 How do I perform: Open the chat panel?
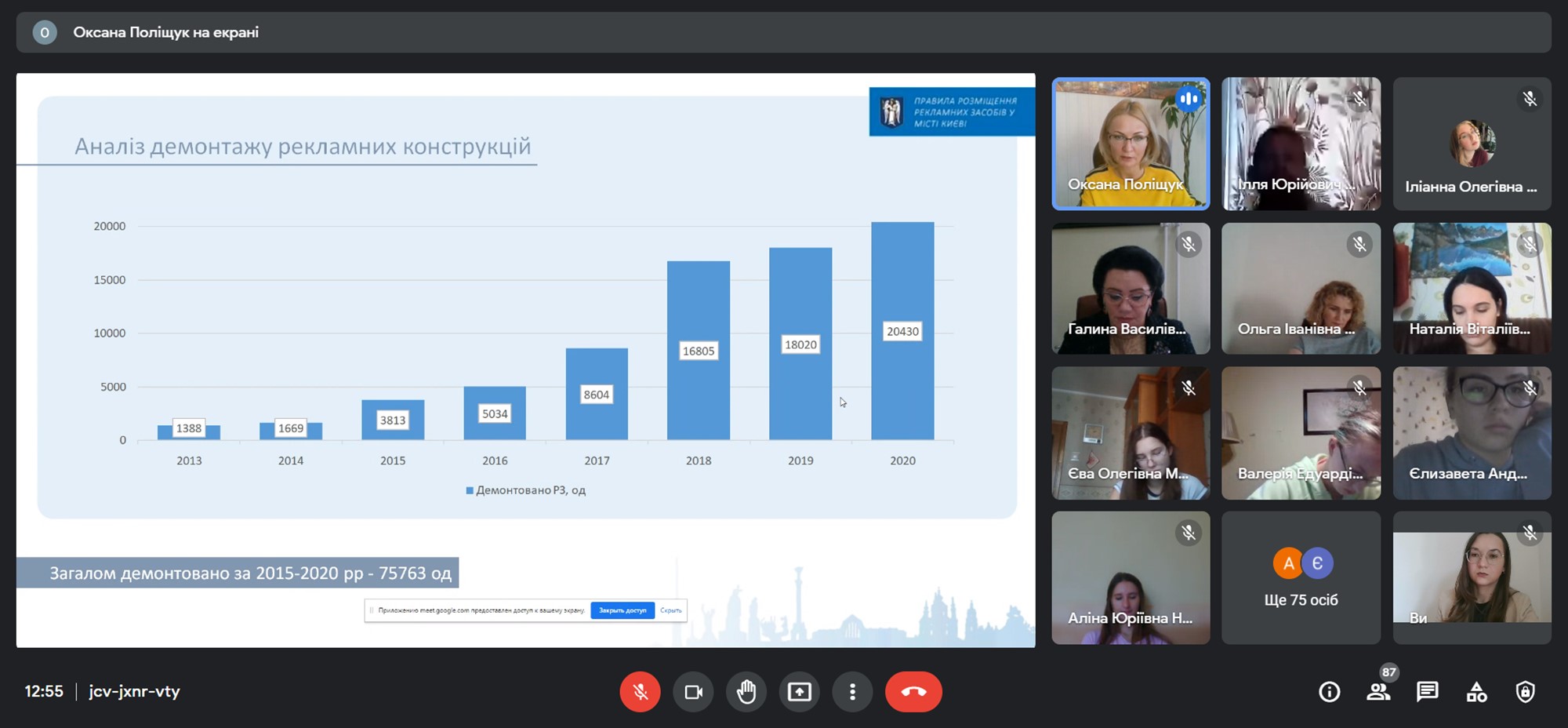coord(1427,692)
